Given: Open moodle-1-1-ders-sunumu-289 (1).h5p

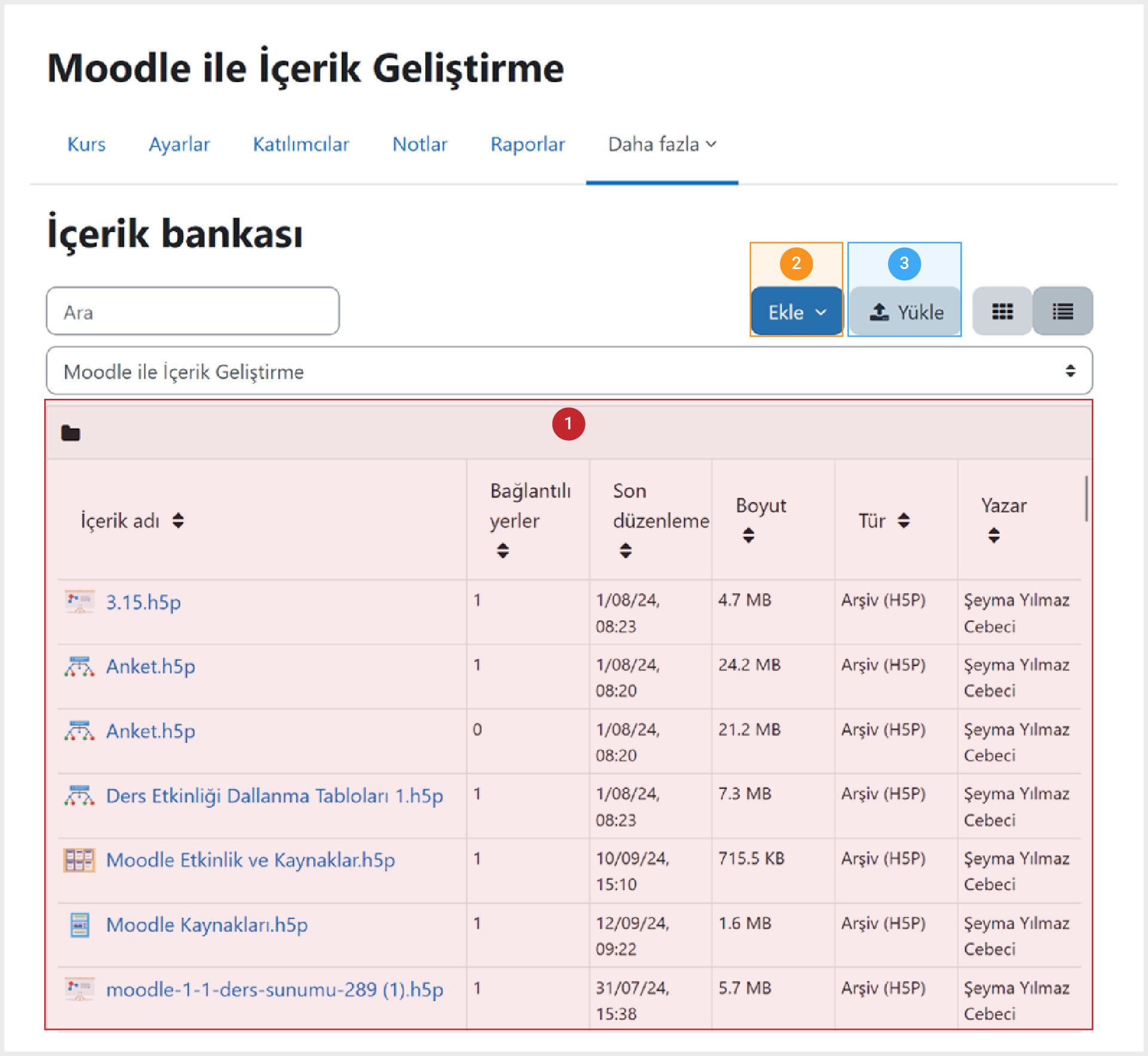Looking at the screenshot, I should [274, 989].
